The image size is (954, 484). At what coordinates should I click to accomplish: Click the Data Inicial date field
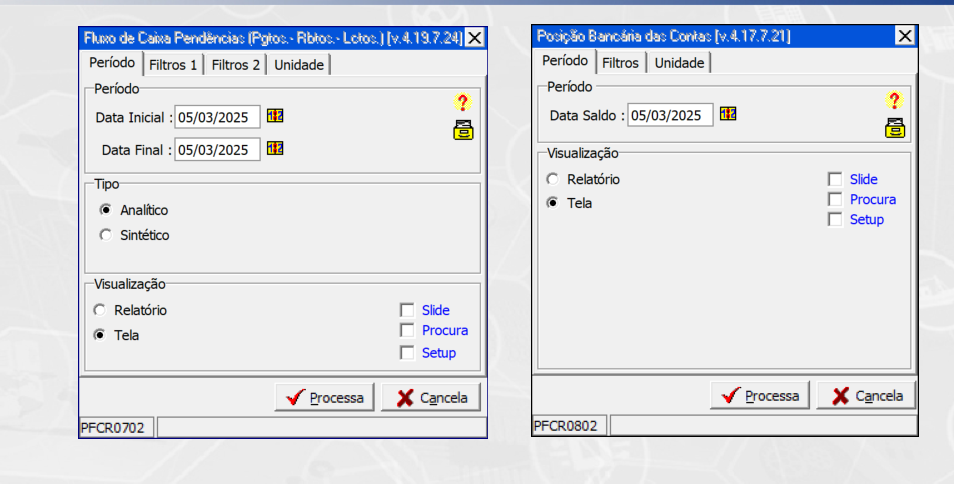click(217, 117)
